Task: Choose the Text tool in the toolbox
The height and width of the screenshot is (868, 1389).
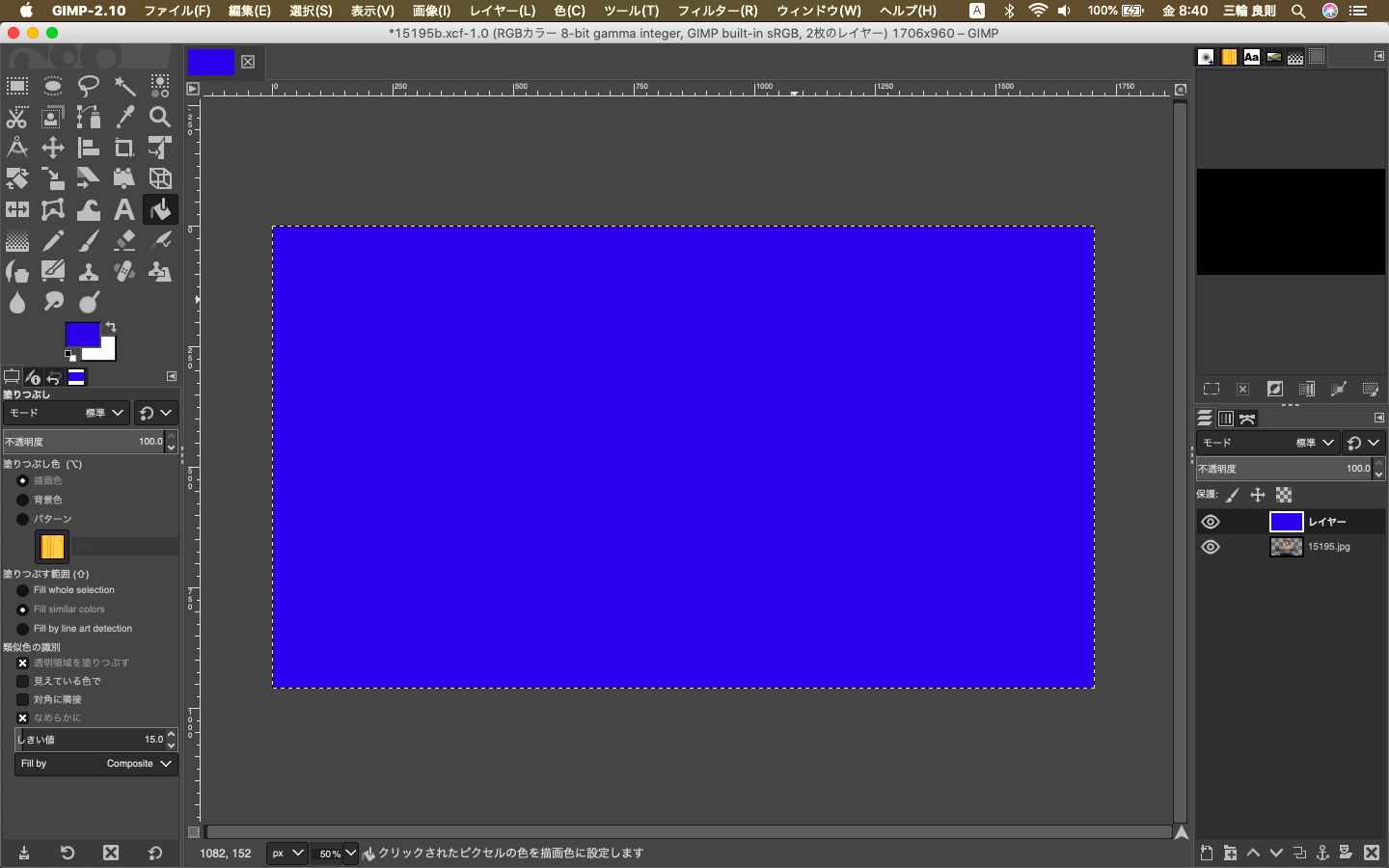Action: click(x=124, y=209)
